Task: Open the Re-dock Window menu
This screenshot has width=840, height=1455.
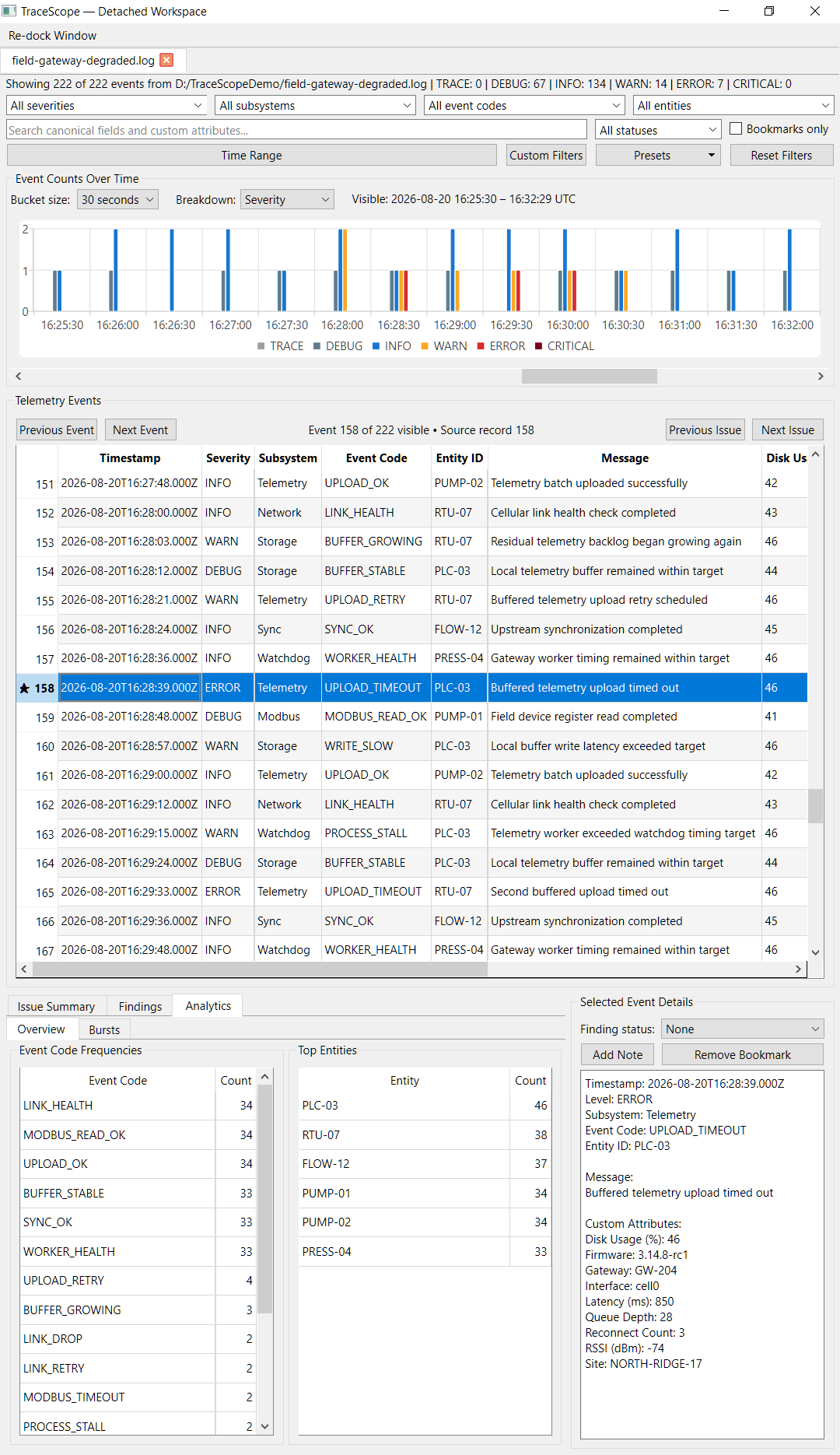Action: click(52, 35)
